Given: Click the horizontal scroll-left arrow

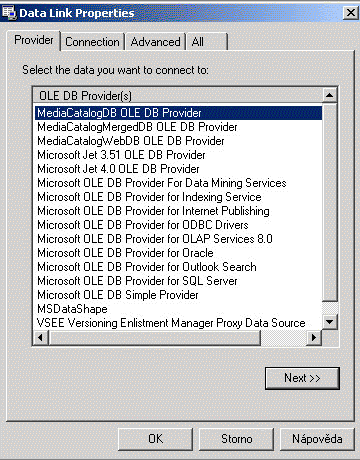Looking at the screenshot, I should [x=41, y=337].
